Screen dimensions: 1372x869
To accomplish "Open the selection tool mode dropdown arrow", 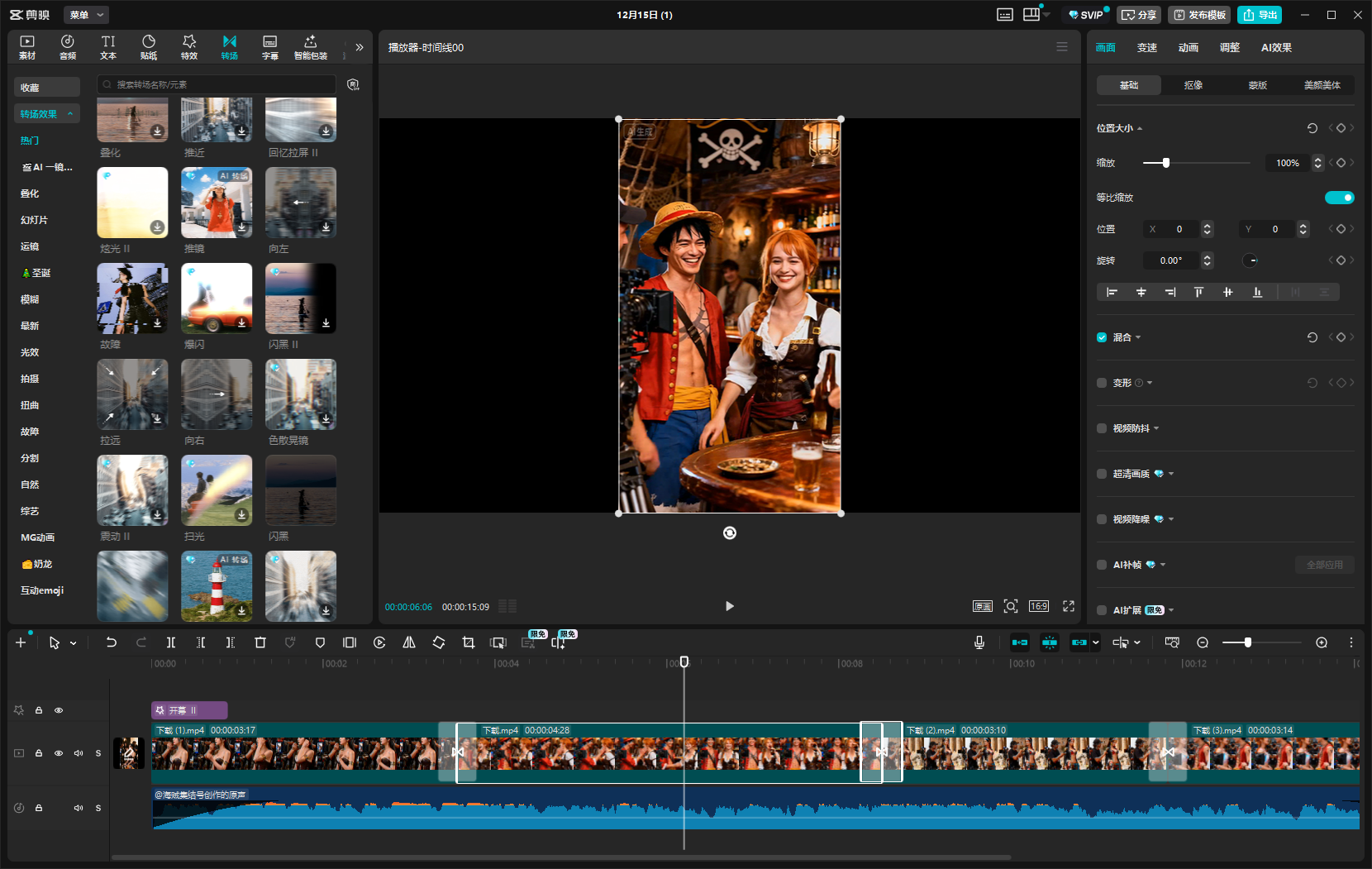I will [x=74, y=643].
